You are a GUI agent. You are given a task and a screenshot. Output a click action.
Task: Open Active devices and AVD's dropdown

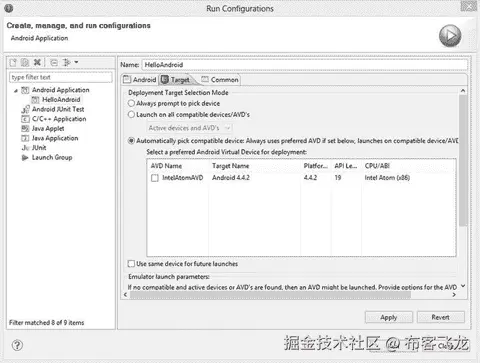coord(189,128)
